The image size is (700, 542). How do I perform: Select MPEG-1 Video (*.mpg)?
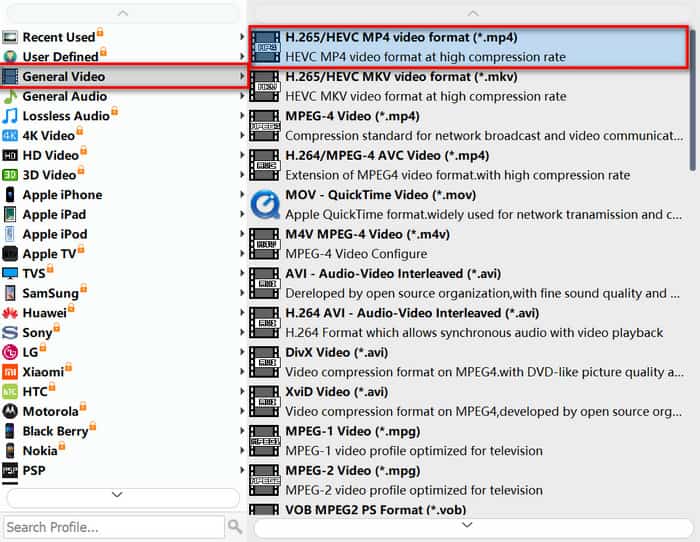[x=469, y=441]
